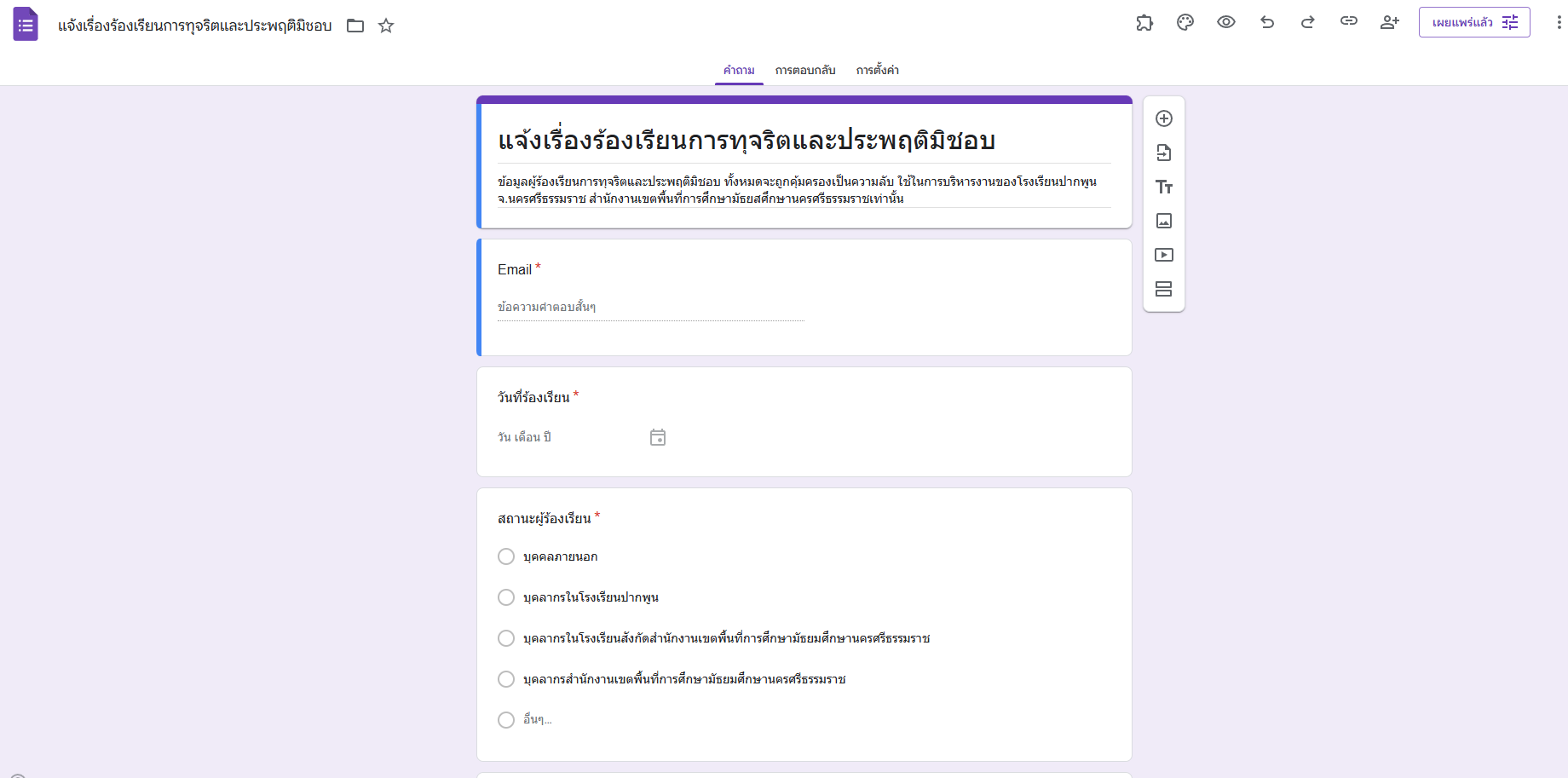The width and height of the screenshot is (1568, 778).
Task: Preview the form with eye icon
Action: pyautogui.click(x=1226, y=23)
